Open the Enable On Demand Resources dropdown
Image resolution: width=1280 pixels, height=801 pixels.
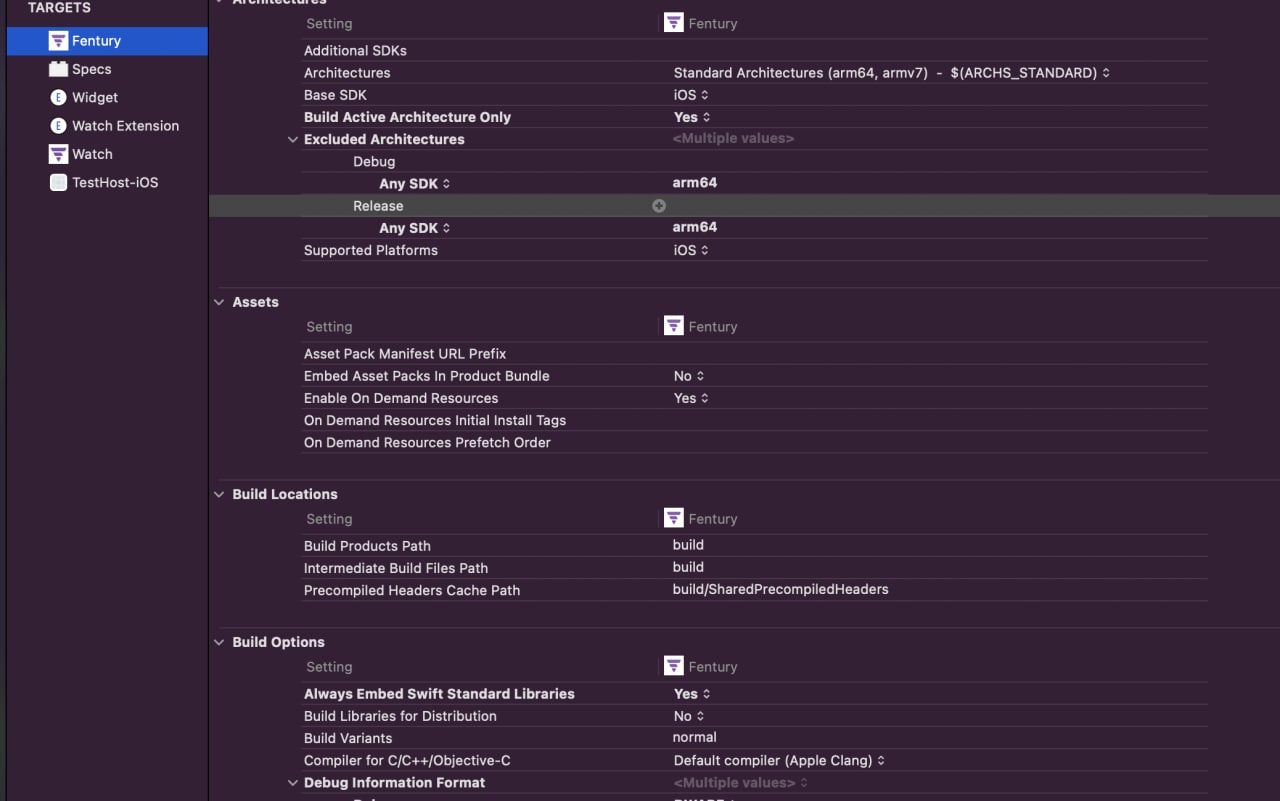click(691, 398)
